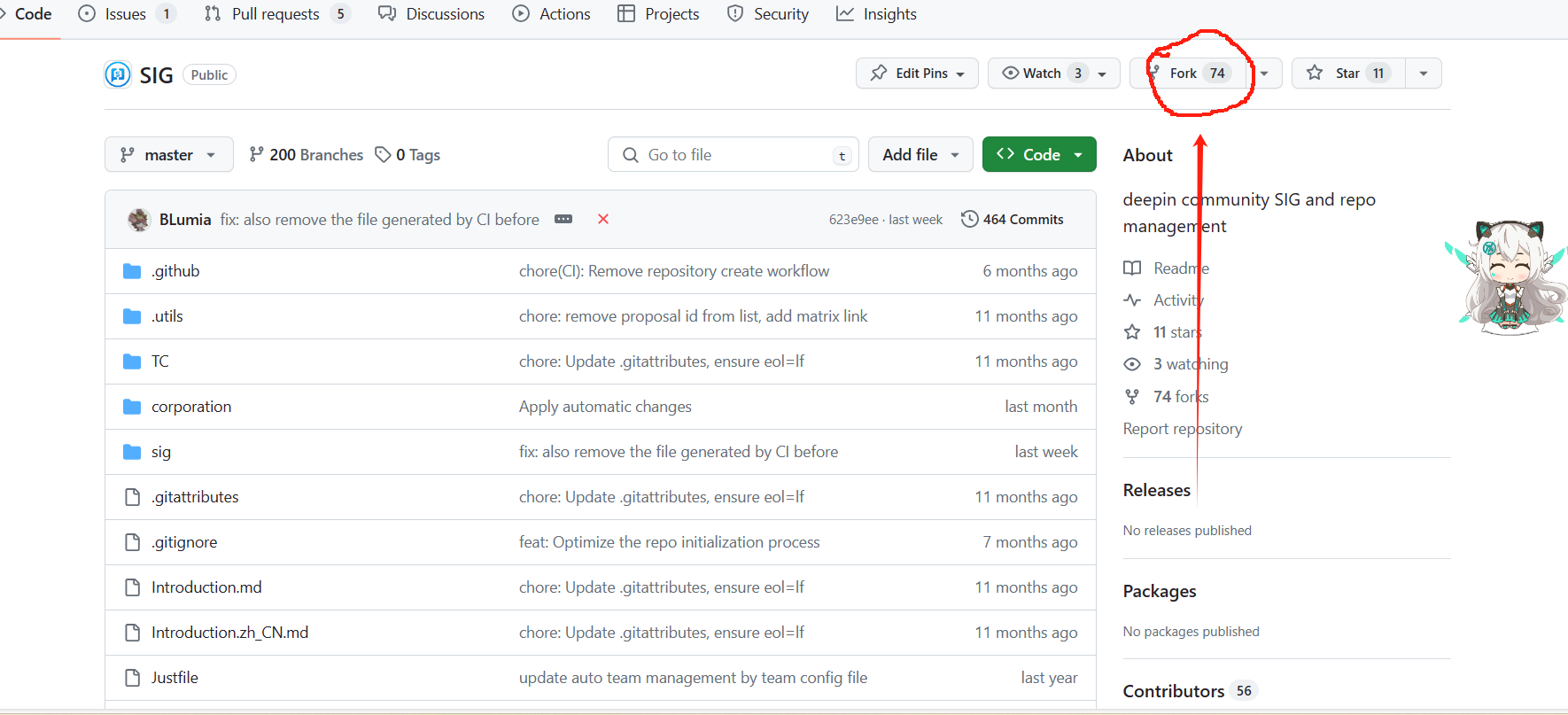
Task: Open the Projects tab
Action: click(x=658, y=14)
